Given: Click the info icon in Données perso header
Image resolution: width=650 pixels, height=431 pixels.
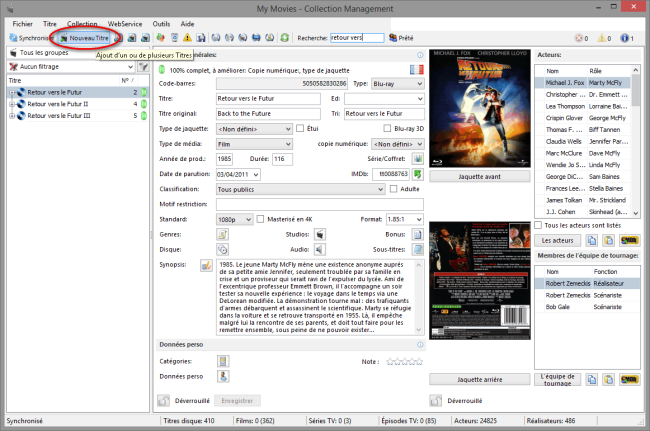Looking at the screenshot, I should click(420, 345).
